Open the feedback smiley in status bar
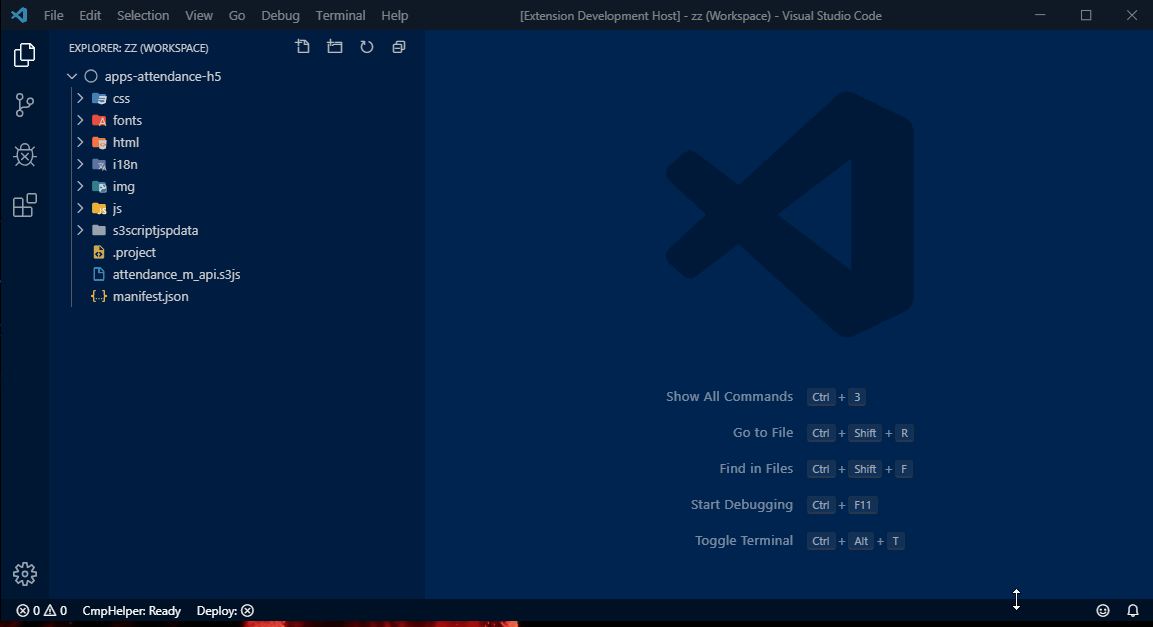 pos(1102,610)
